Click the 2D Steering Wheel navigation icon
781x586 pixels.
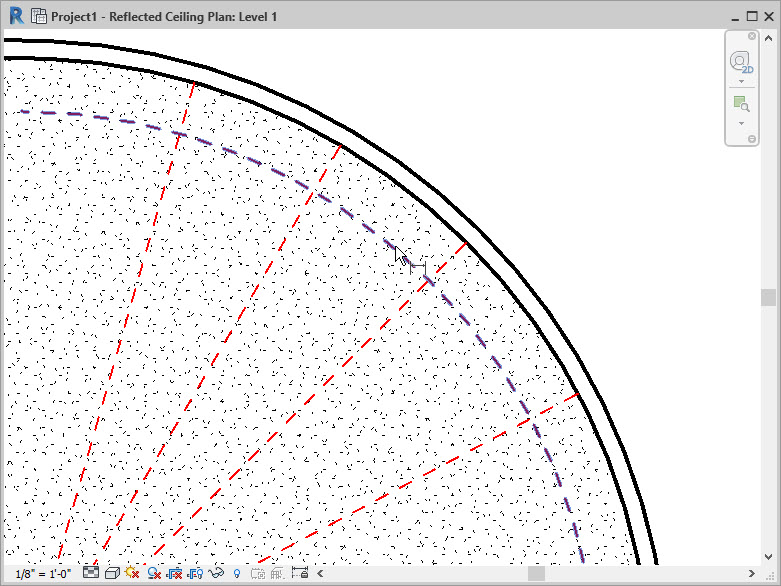741,62
